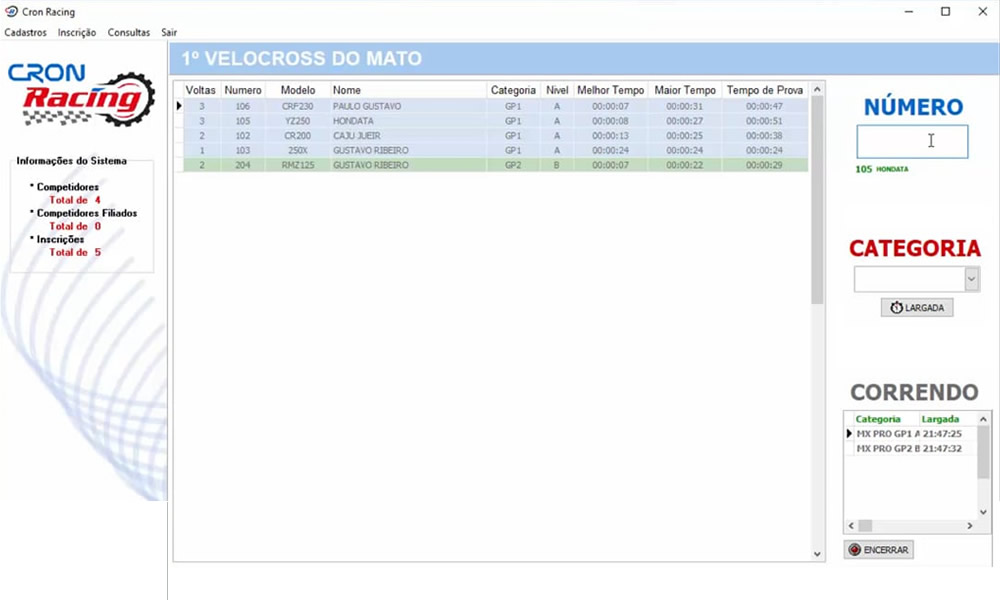Click the row arrow beside MX PRO GP1
The image size is (1000, 600).
[x=849, y=434]
